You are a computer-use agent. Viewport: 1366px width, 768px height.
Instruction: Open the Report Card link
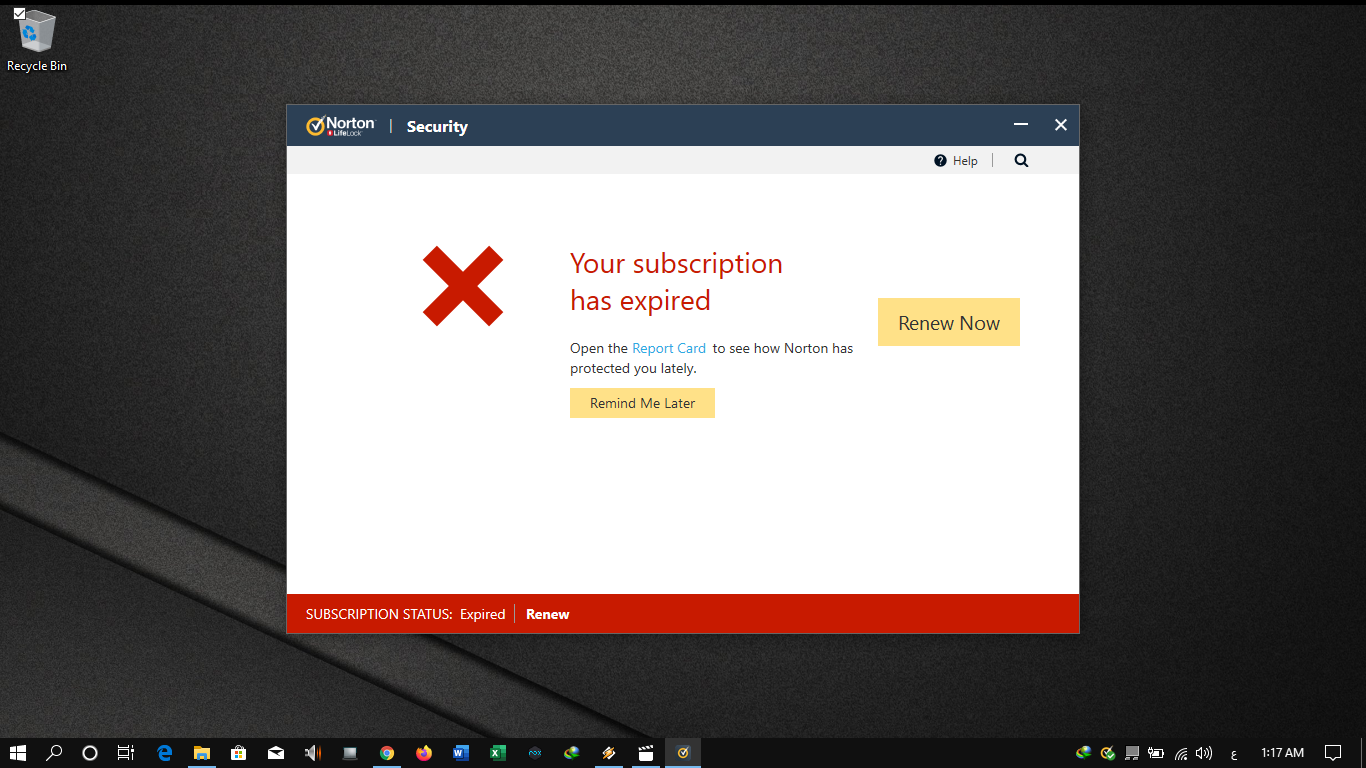[669, 348]
